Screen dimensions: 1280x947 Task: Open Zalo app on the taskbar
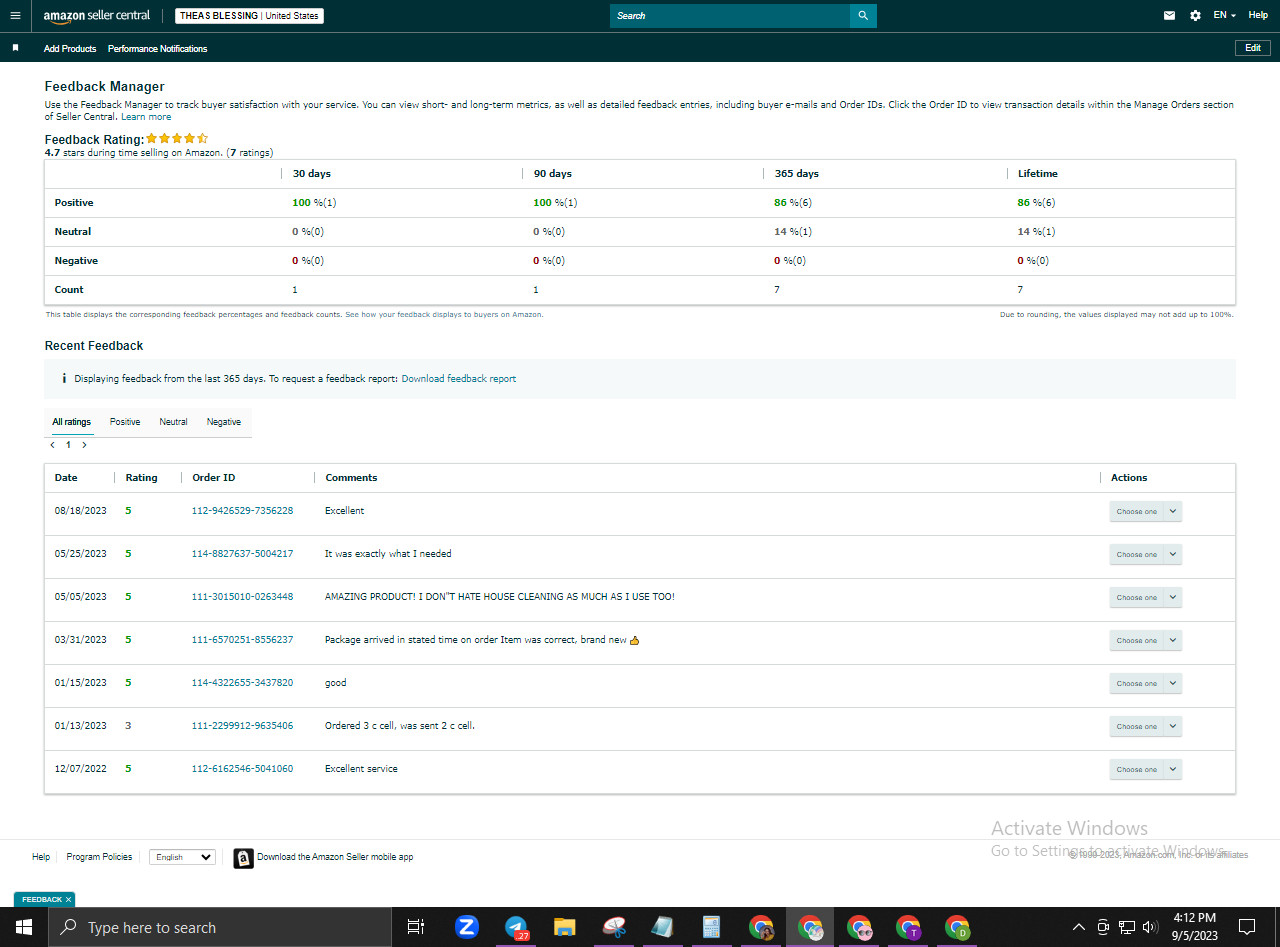click(467, 927)
